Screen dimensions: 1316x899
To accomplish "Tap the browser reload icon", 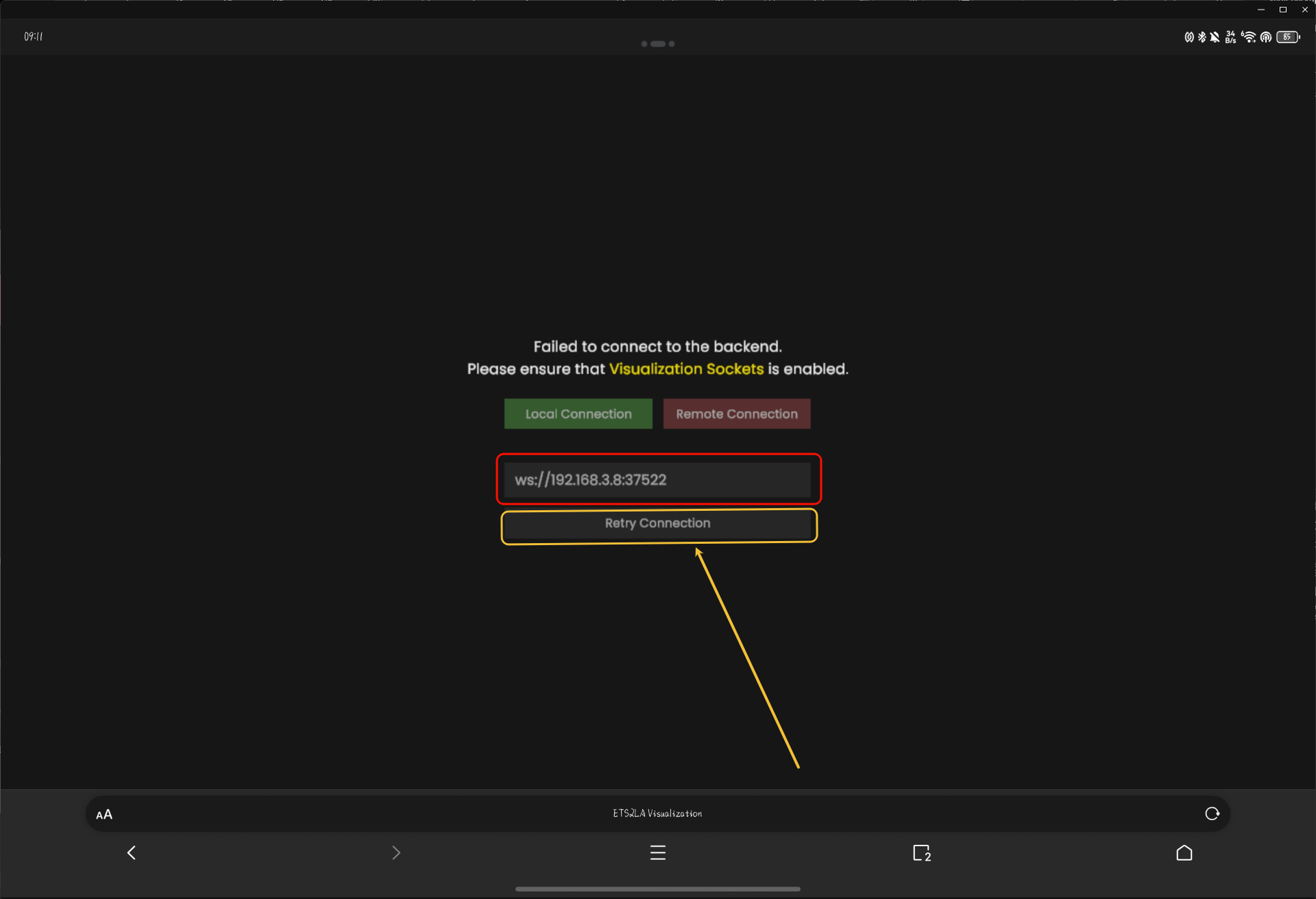I will [1212, 813].
